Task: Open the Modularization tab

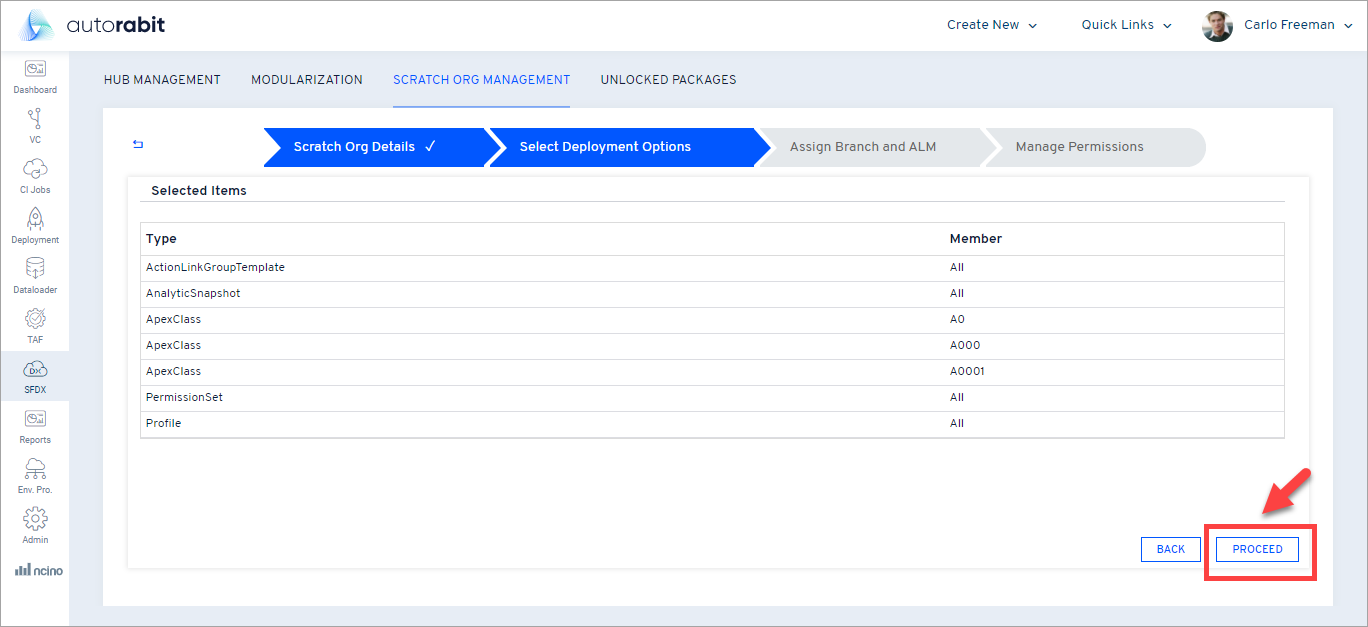Action: 307,80
